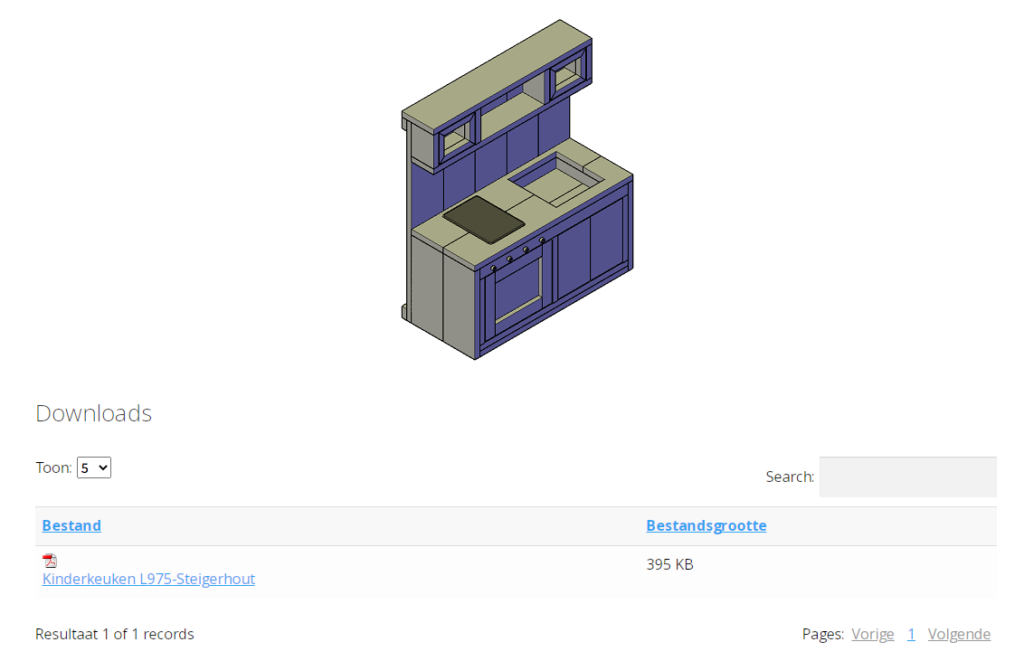
Task: Click the black hob in the kitchen drawing
Action: (484, 220)
